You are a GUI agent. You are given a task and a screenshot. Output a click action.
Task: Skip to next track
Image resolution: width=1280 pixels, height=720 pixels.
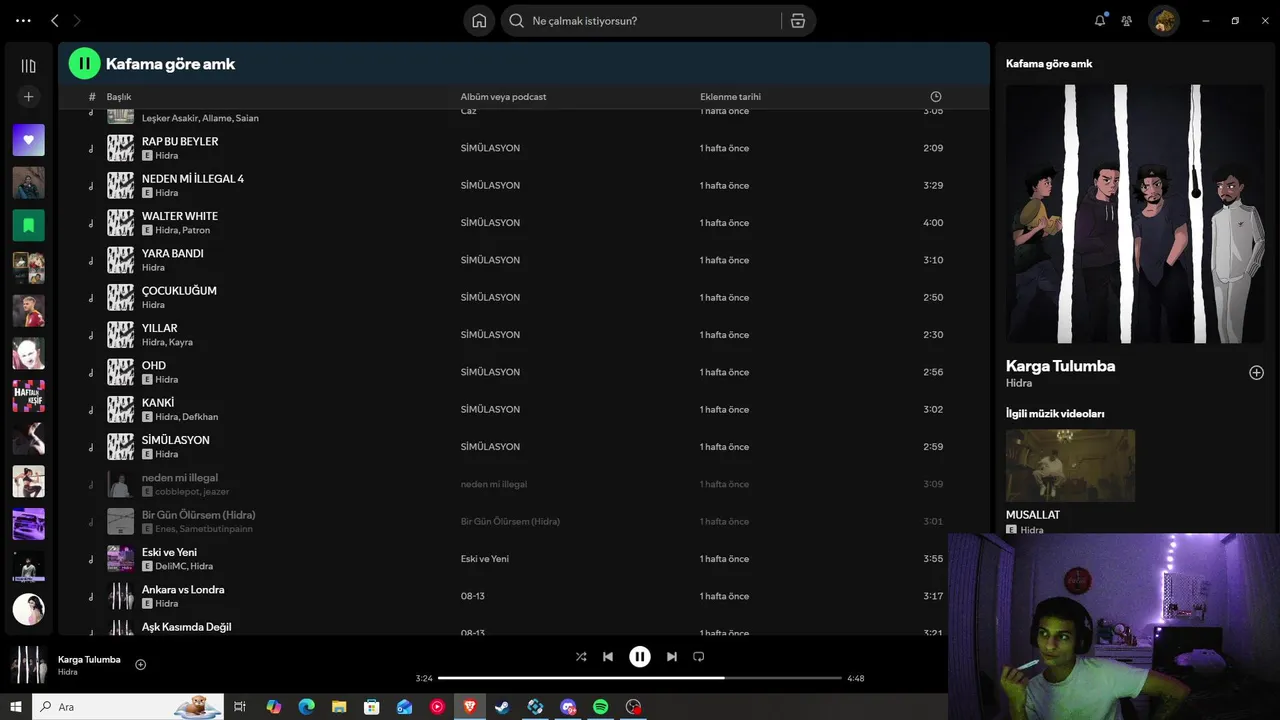tap(672, 657)
